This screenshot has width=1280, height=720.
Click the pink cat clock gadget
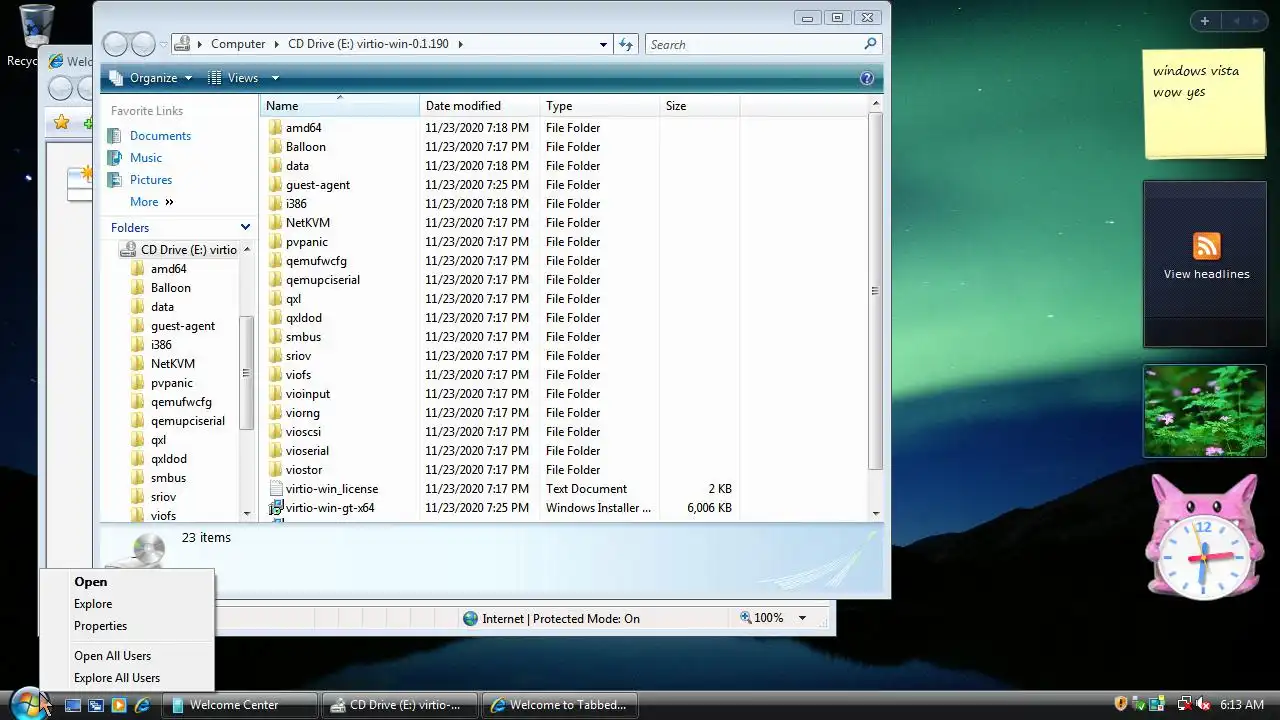pyautogui.click(x=1203, y=538)
